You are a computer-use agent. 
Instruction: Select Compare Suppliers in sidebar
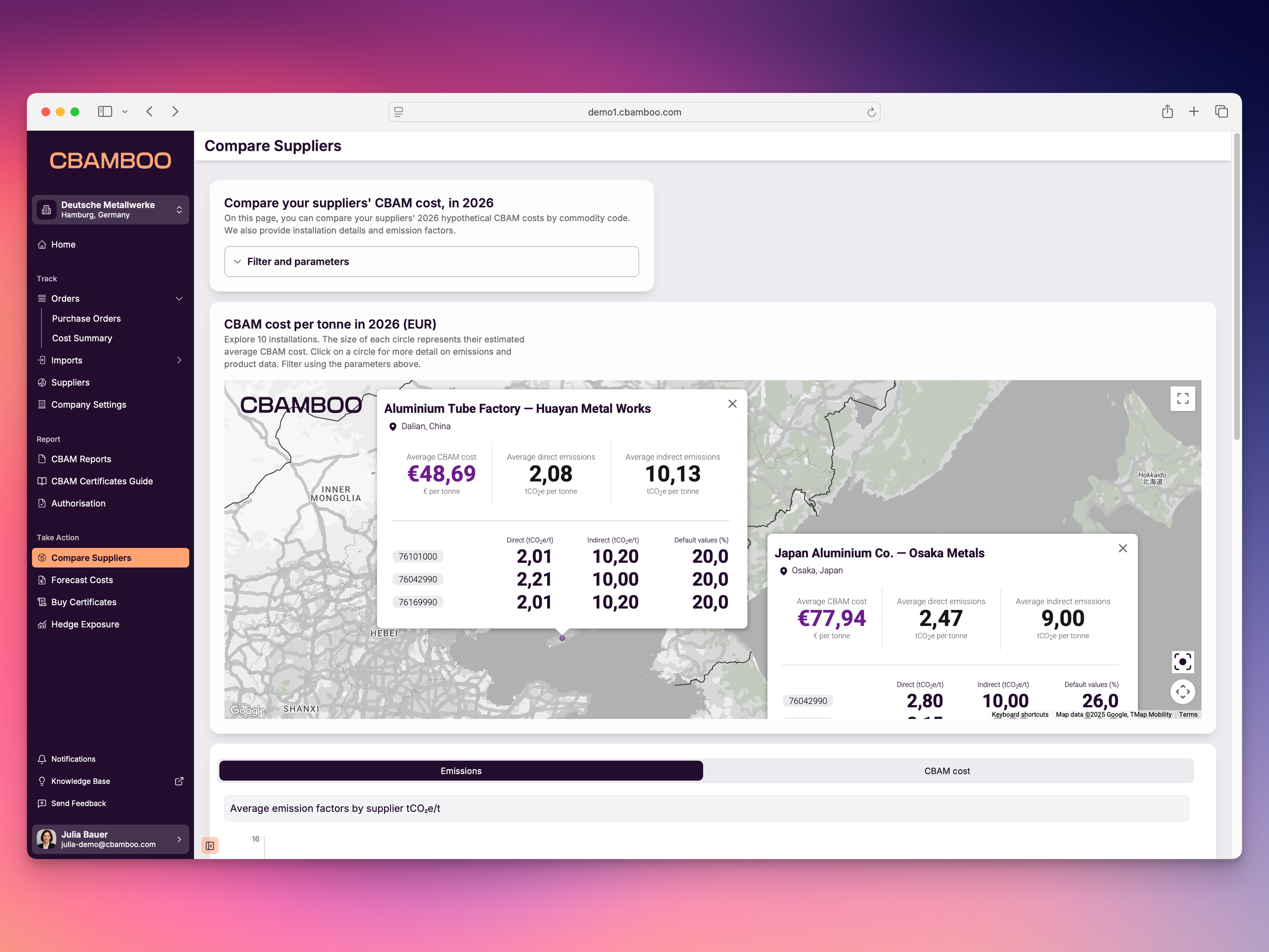pos(110,558)
